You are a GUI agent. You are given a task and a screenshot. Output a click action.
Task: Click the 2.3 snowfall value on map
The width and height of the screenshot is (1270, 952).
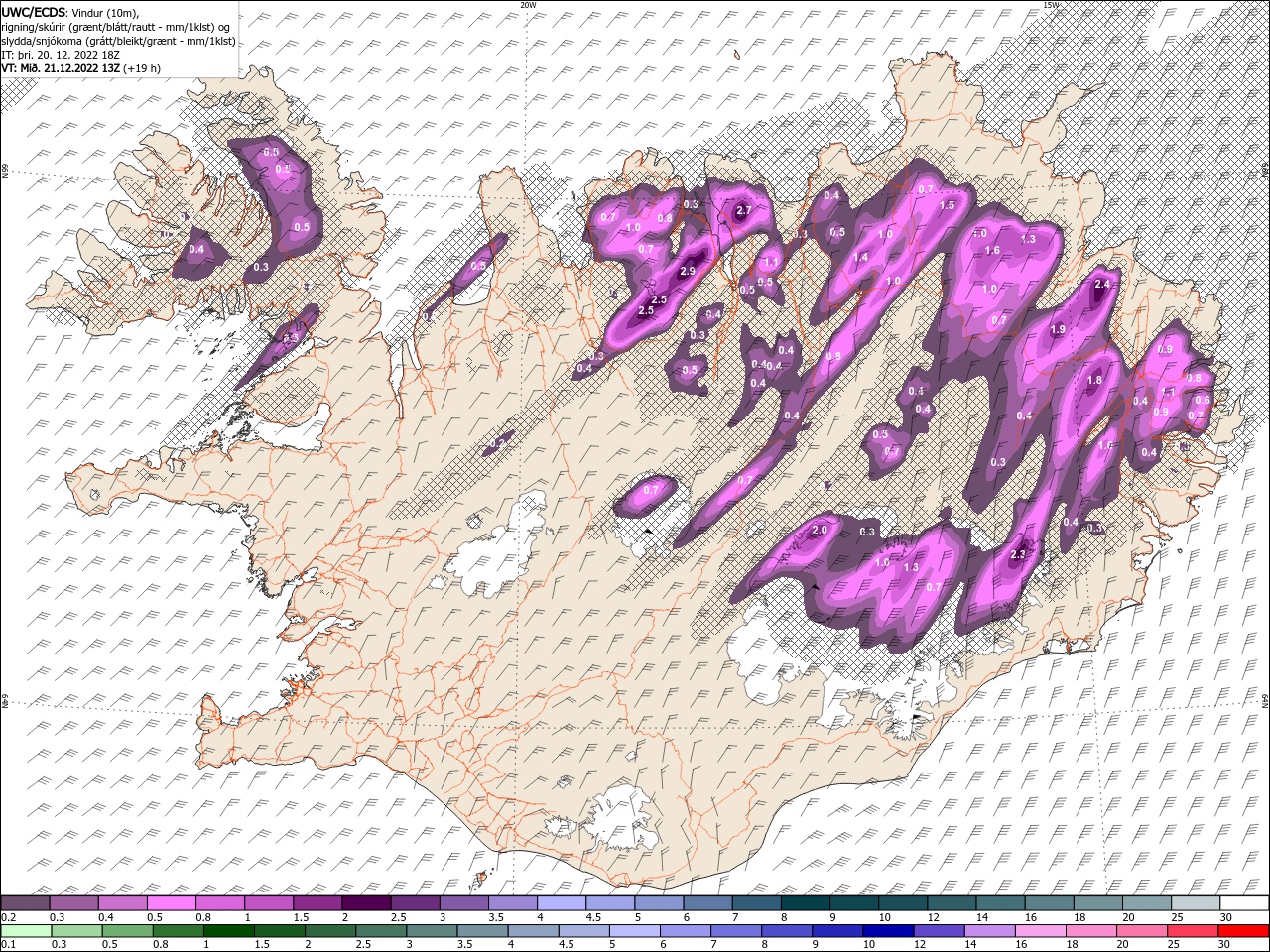click(1017, 555)
